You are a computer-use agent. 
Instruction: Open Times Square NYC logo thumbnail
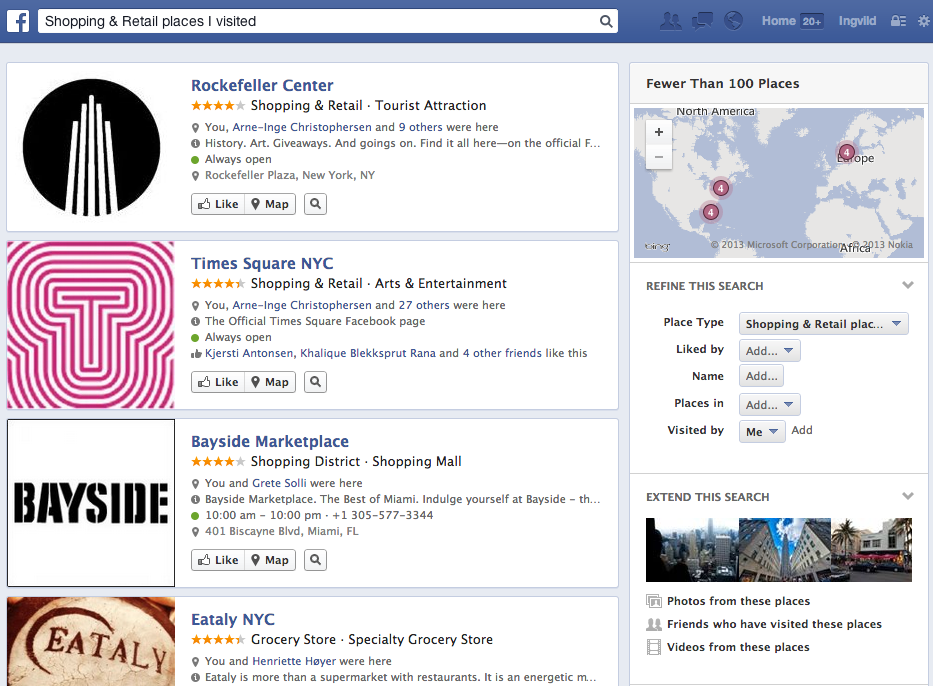tap(90, 325)
